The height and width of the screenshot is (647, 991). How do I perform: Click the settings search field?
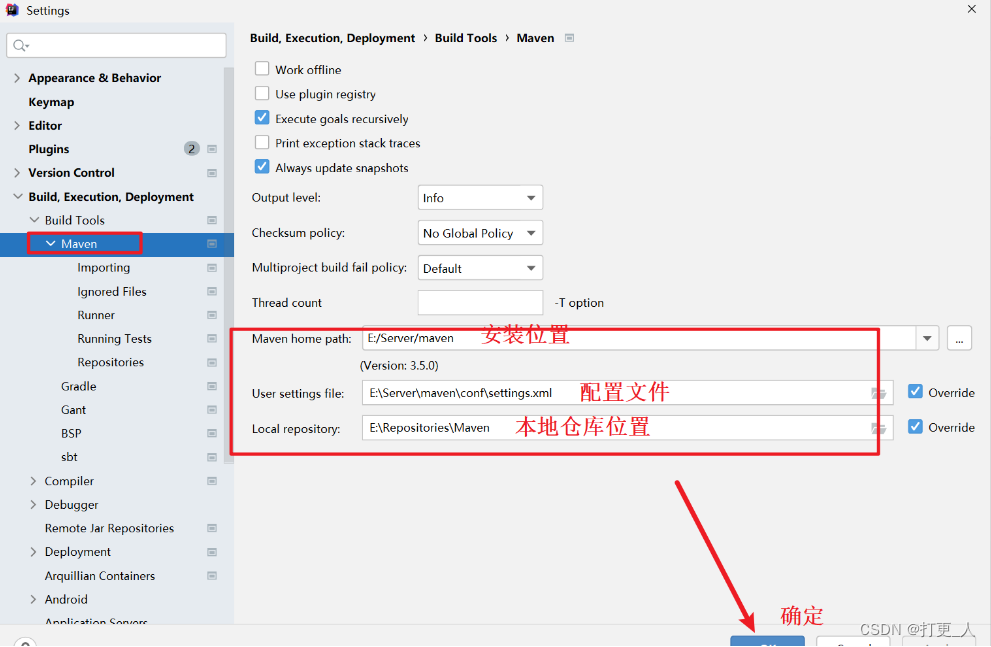pos(116,45)
